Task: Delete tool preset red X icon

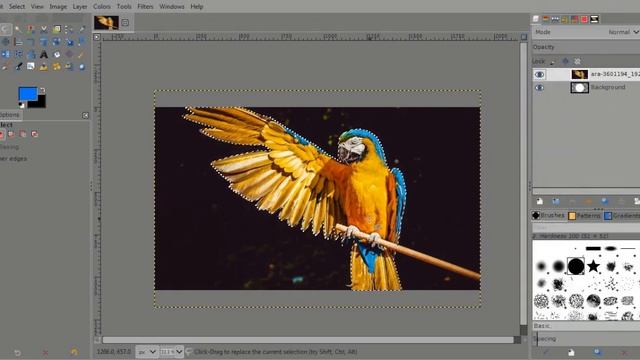Action: tap(45, 352)
